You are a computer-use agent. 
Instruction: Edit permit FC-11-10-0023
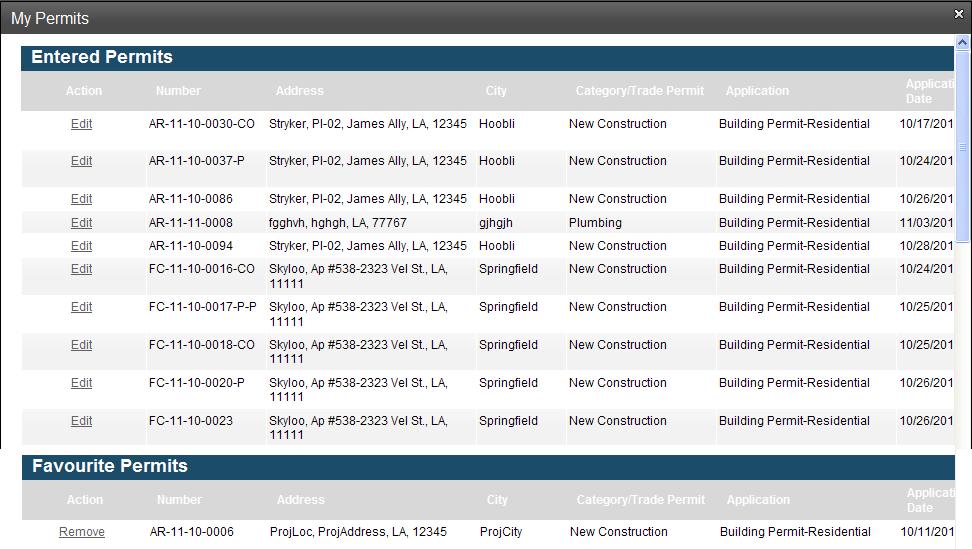81,421
